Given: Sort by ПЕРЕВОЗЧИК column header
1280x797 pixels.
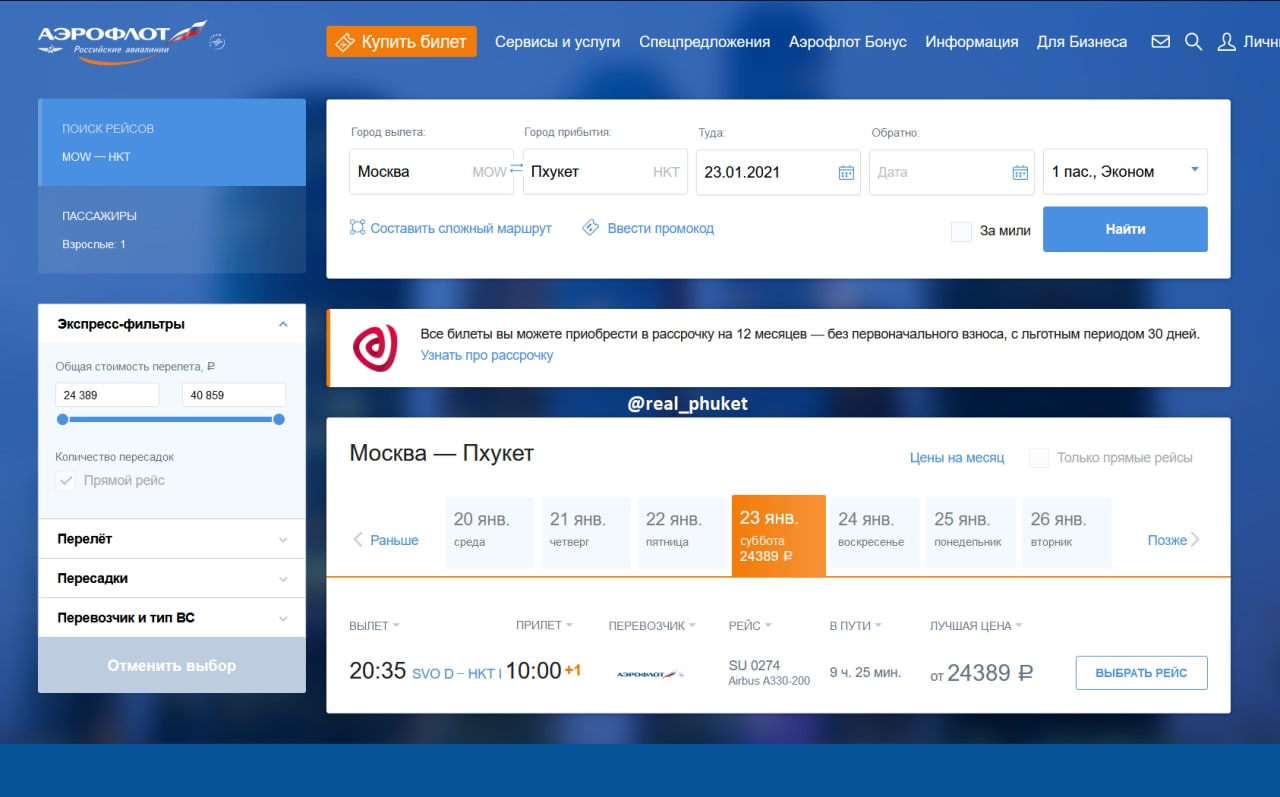Looking at the screenshot, I should click(x=652, y=626).
